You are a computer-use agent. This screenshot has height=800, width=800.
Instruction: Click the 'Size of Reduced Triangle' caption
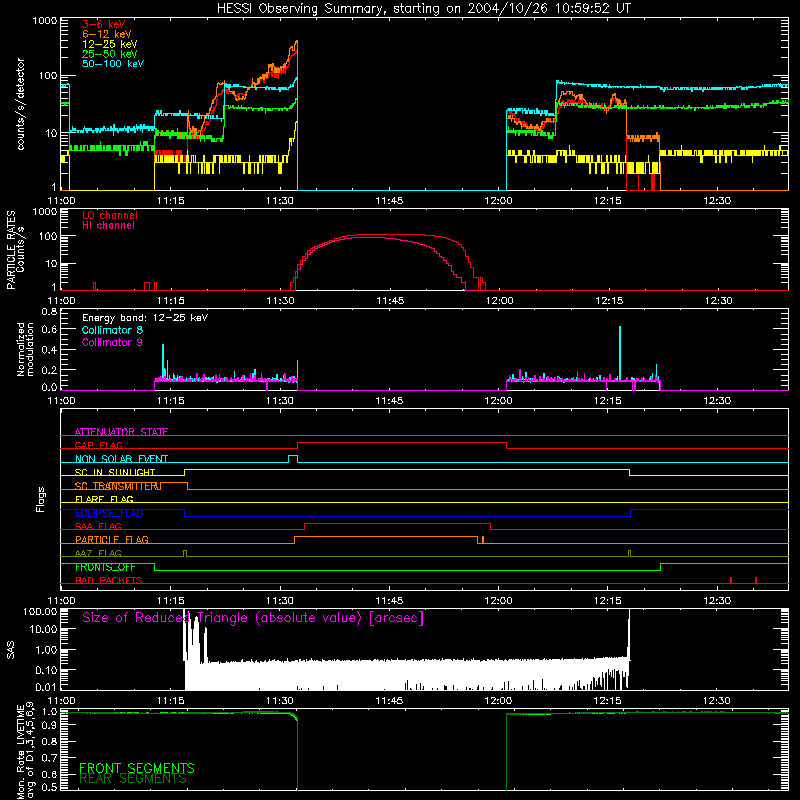[x=253, y=618]
